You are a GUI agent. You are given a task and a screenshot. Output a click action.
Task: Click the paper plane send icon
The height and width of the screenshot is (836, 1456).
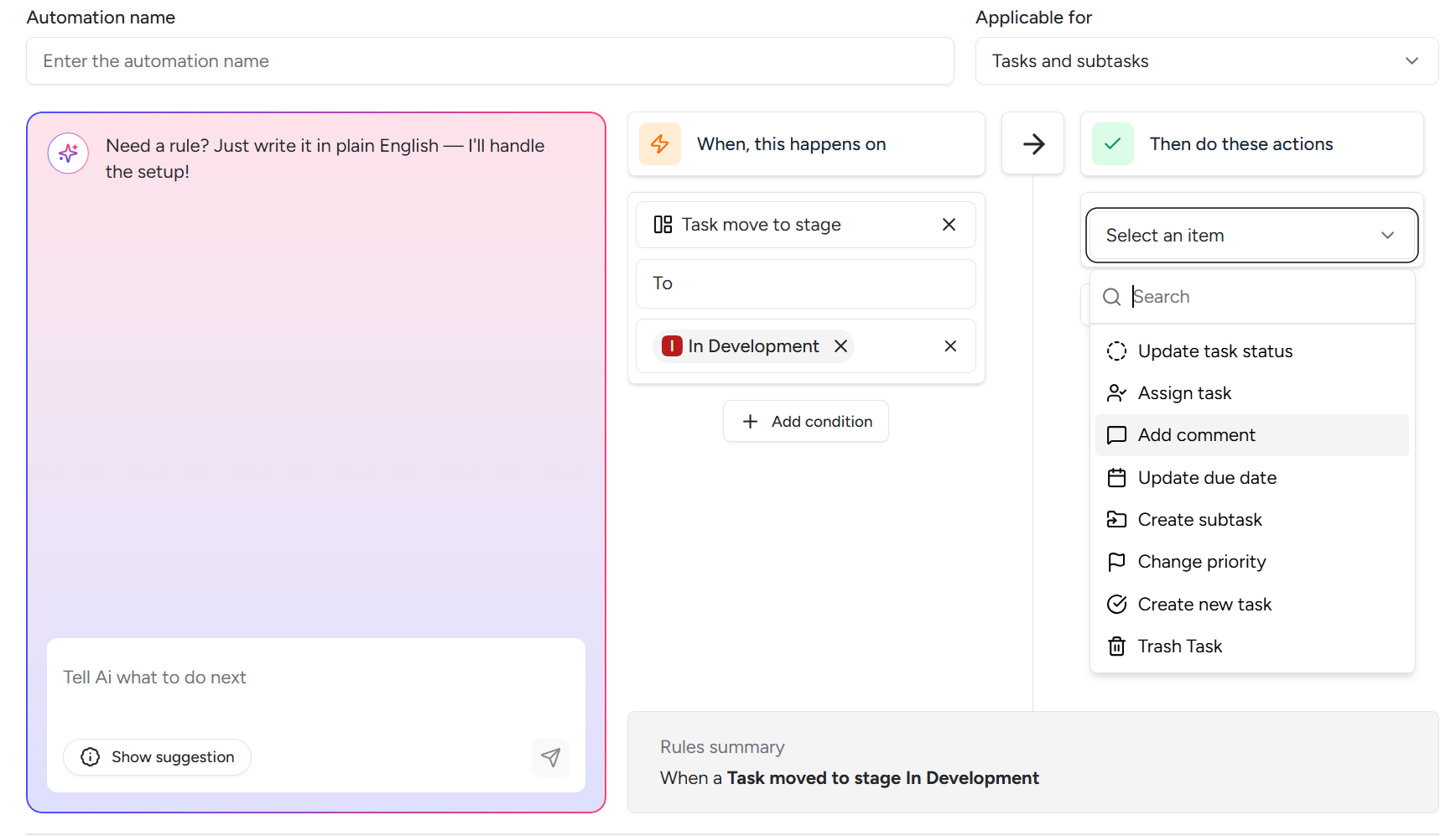550,757
